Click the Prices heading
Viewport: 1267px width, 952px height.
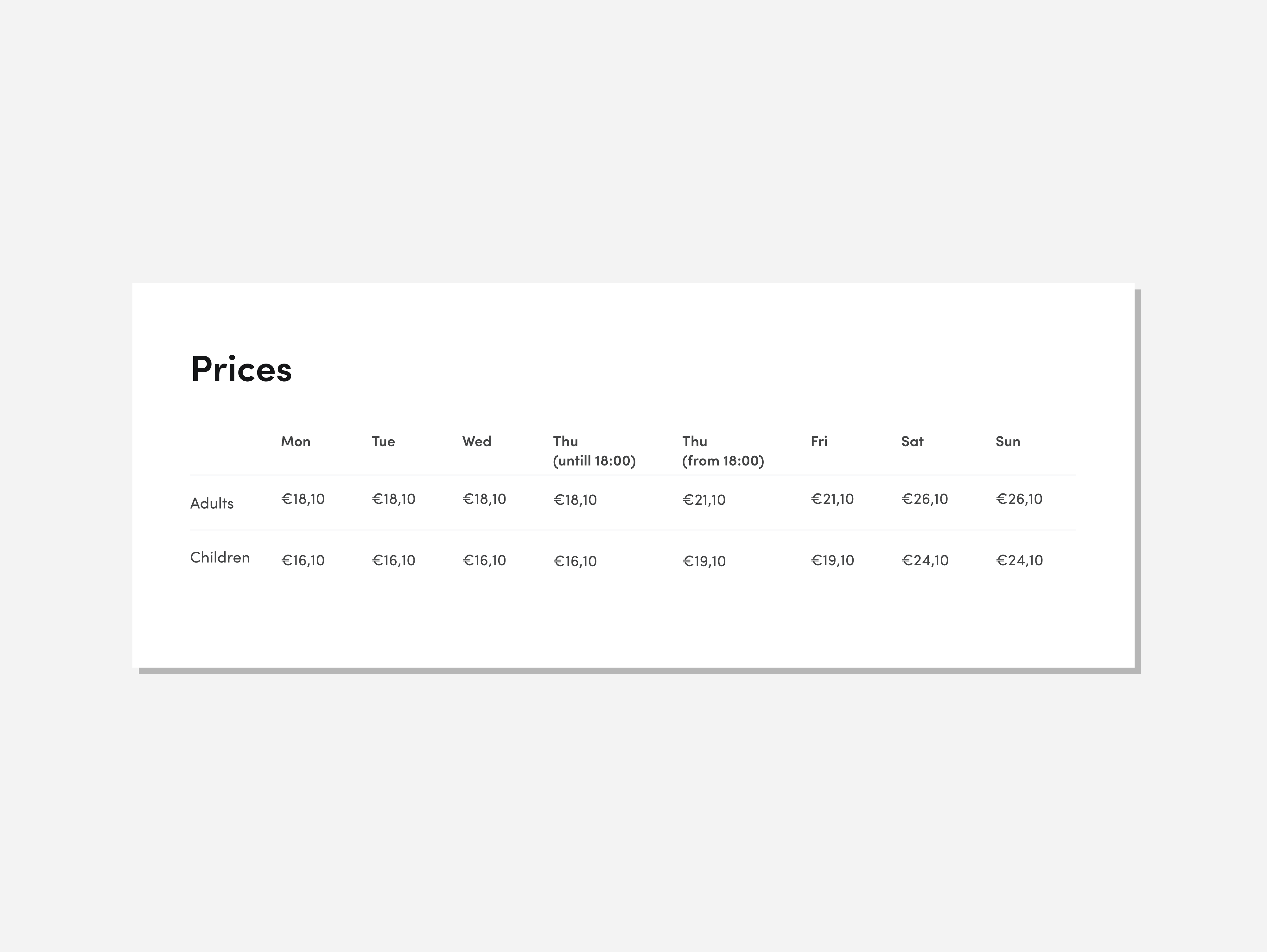[241, 369]
